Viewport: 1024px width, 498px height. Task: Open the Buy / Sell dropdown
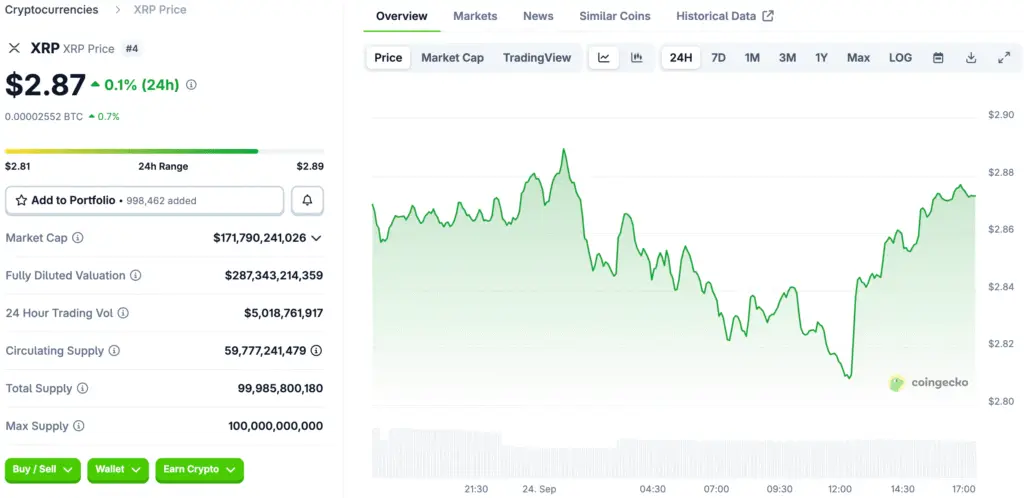(x=42, y=470)
